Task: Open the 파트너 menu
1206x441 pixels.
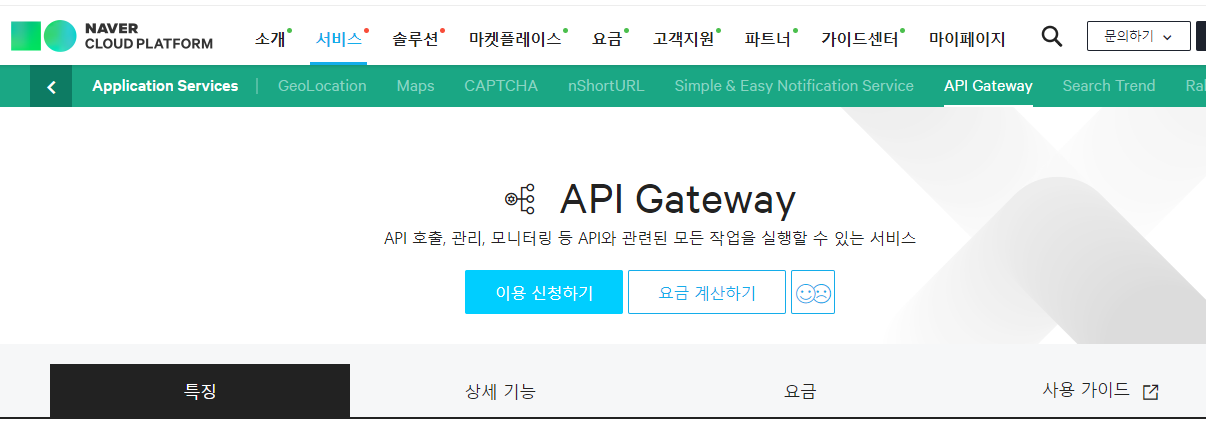Action: 768,39
